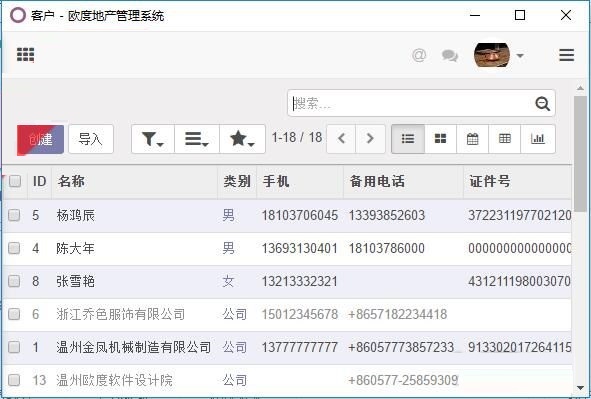Image resolution: width=591 pixels, height=399 pixels.
Task: Check the row for 温州欧度软件设计院
Action: [x=14, y=380]
